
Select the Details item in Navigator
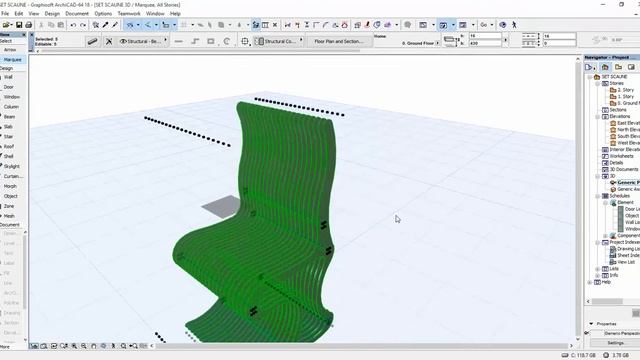coord(616,163)
